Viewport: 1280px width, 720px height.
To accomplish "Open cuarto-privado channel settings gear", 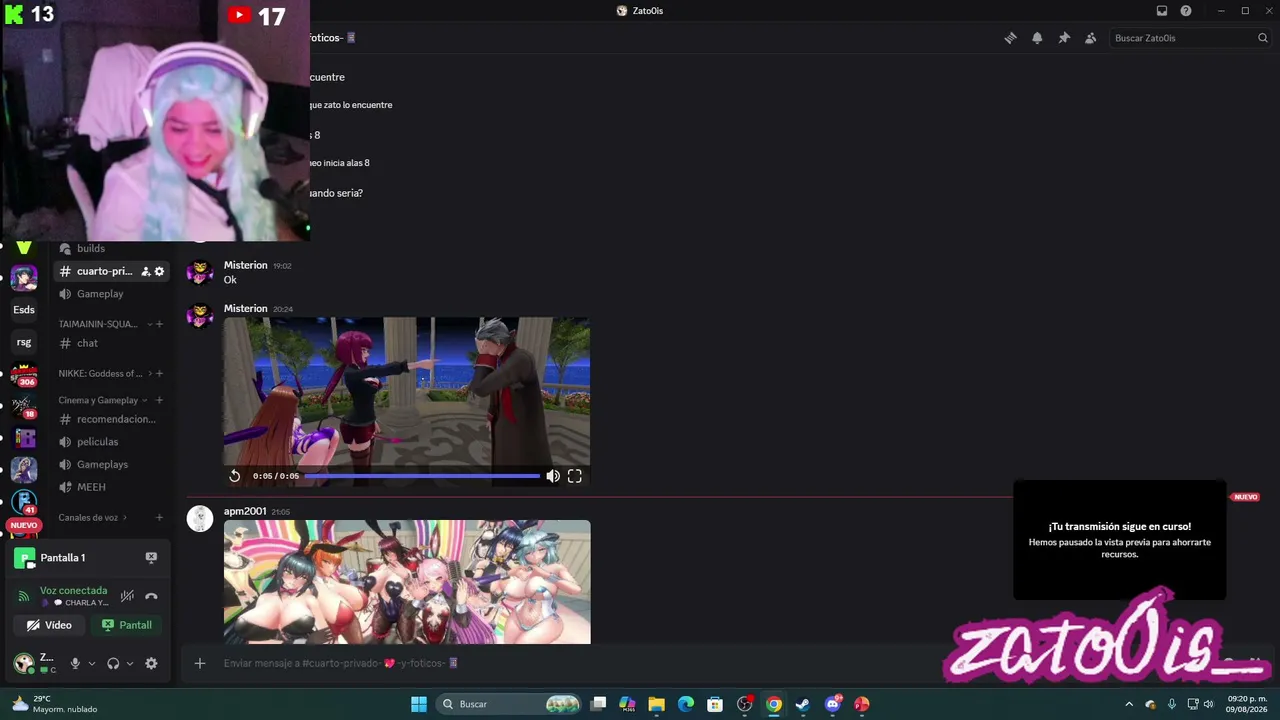I will point(159,271).
